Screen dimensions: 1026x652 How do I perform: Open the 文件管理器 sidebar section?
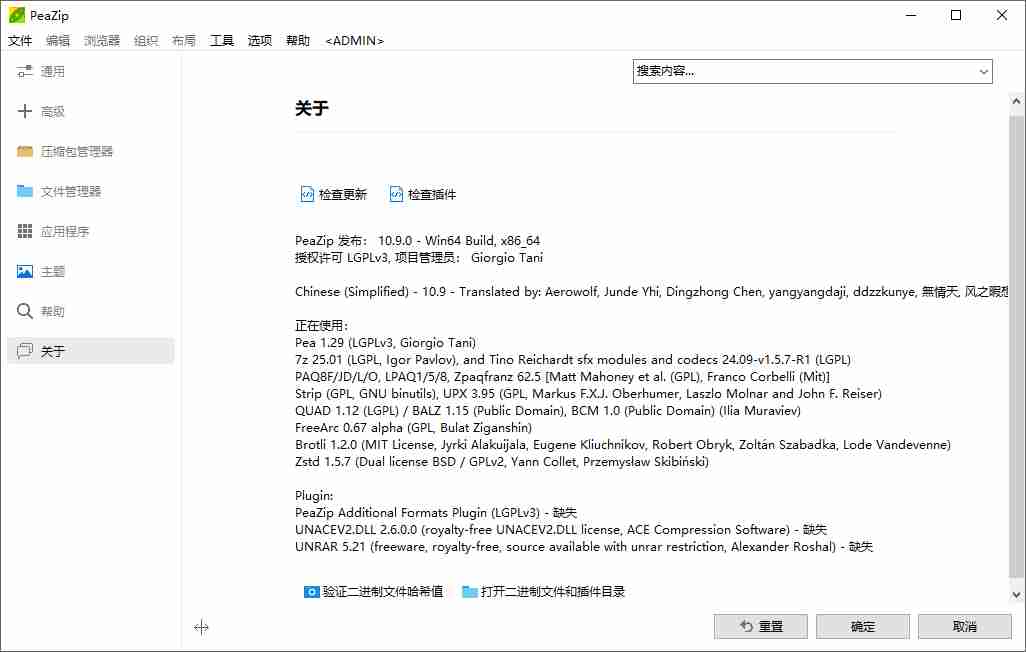click(x=73, y=191)
